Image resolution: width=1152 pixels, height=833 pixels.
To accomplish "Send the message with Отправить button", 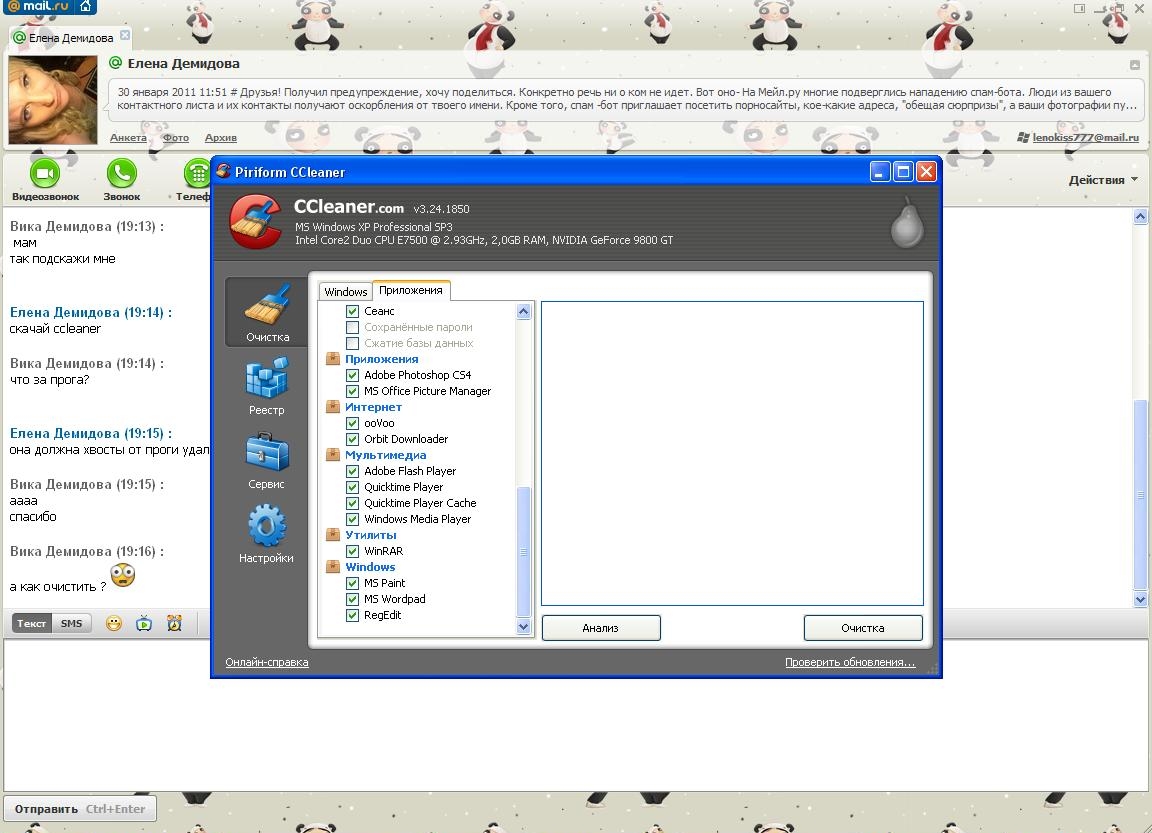I will click(x=79, y=809).
